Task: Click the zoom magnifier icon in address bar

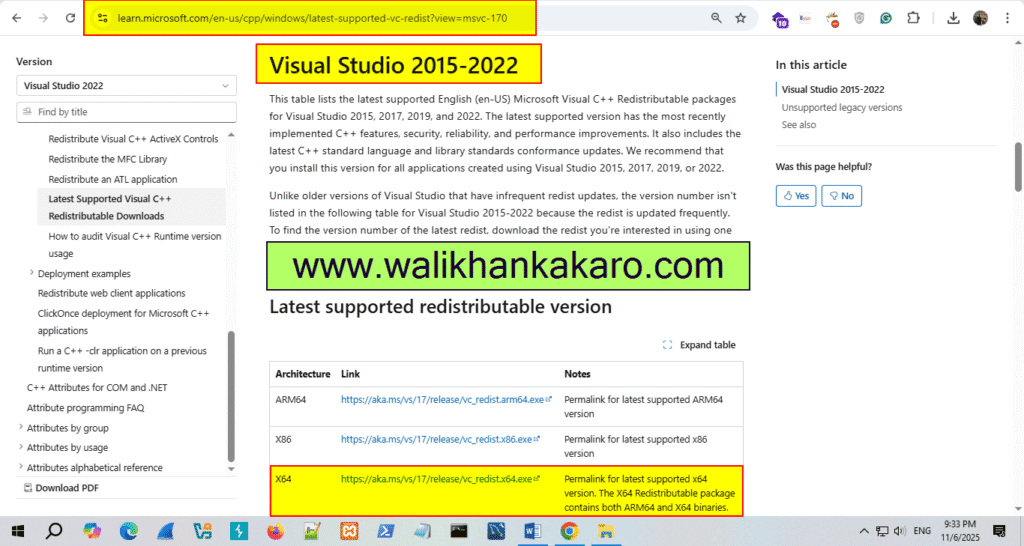Action: point(716,18)
